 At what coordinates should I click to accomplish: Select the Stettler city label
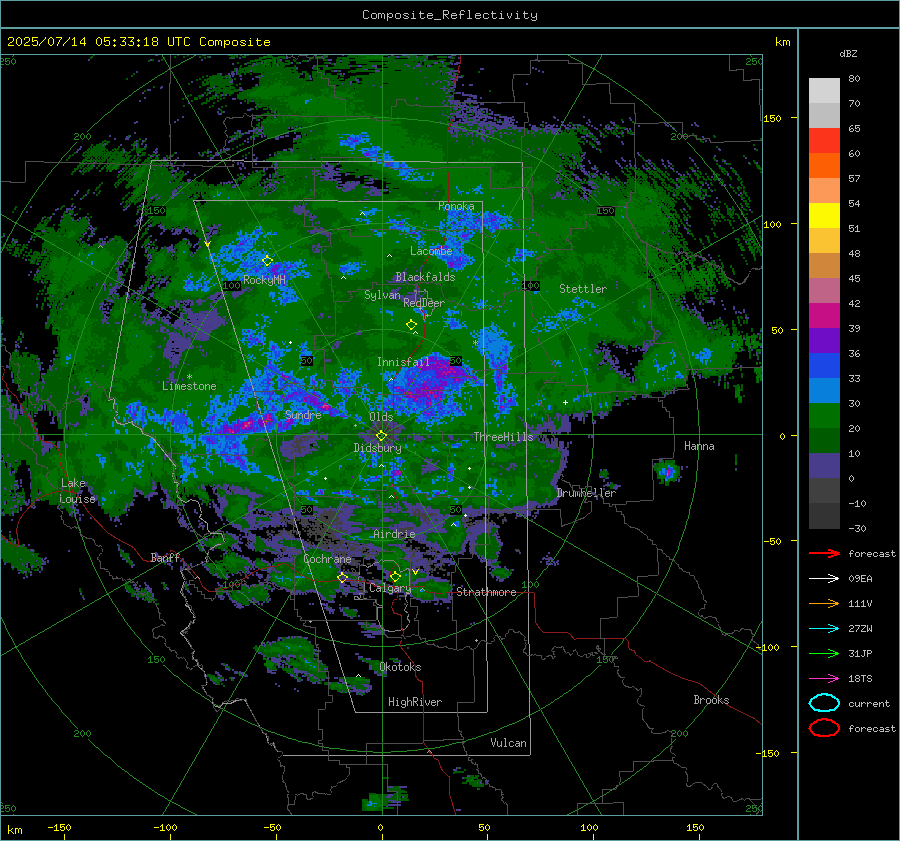583,289
